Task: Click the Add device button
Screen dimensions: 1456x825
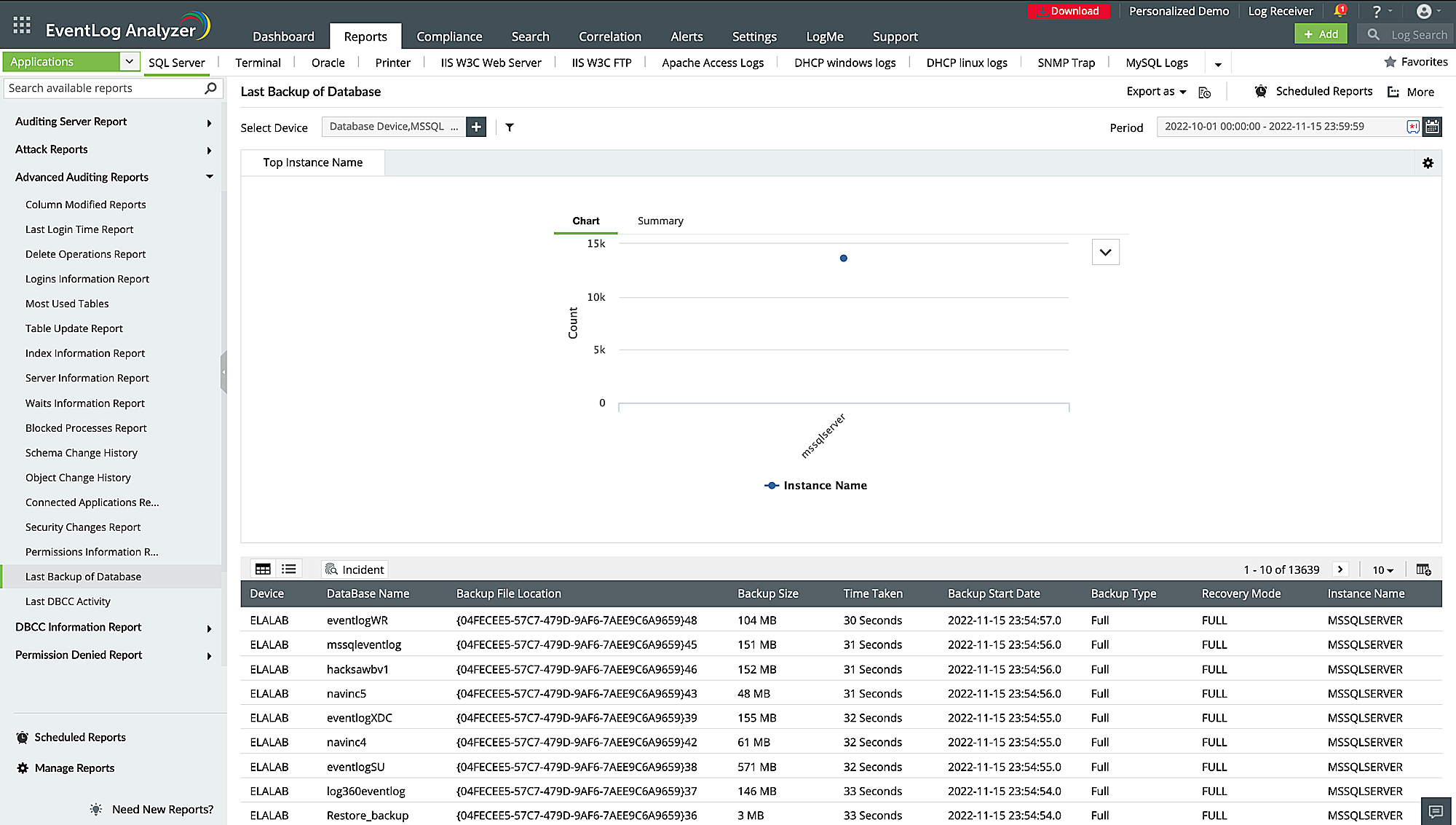Action: pyautogui.click(x=477, y=126)
